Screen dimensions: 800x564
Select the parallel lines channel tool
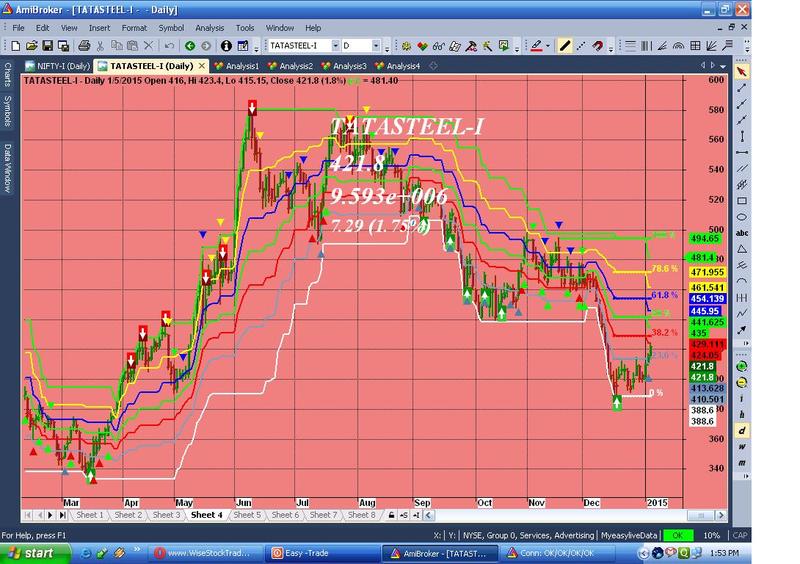coord(742,168)
